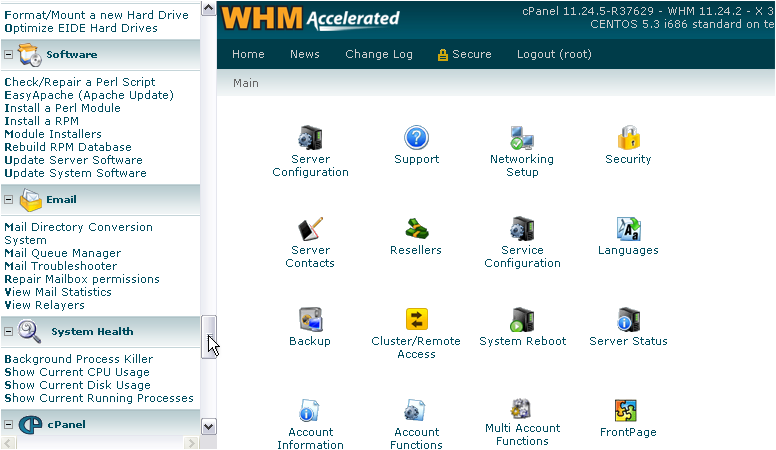Collapse the cPanel section
776x450 pixels.
click(x=8, y=424)
